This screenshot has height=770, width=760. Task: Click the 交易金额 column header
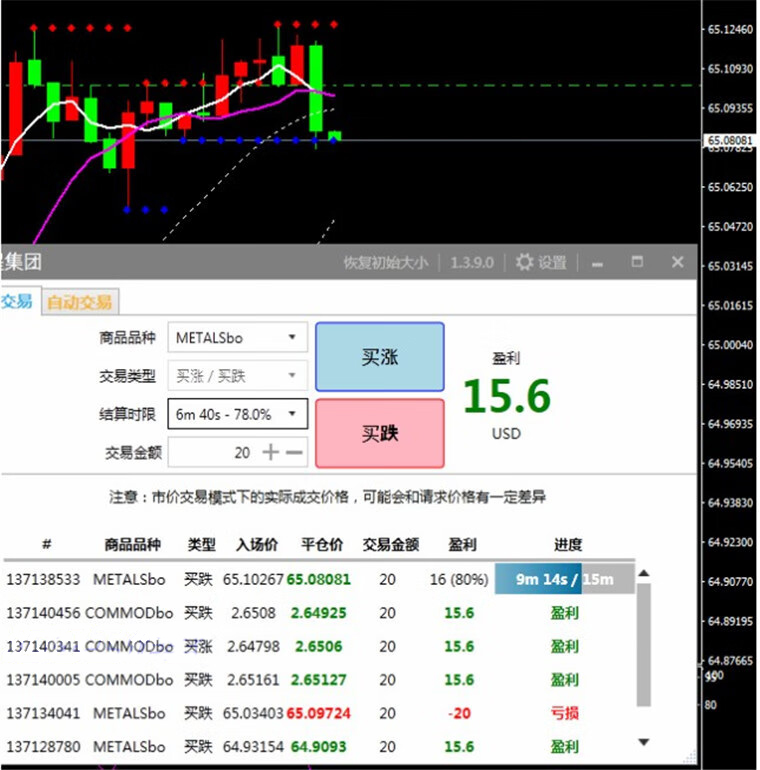(x=391, y=544)
